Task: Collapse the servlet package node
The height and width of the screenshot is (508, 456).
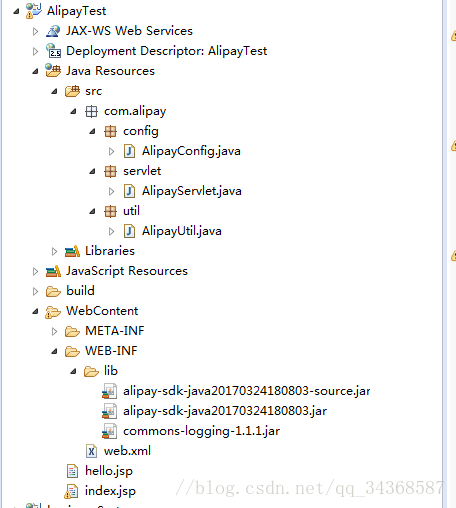Action: pos(92,172)
